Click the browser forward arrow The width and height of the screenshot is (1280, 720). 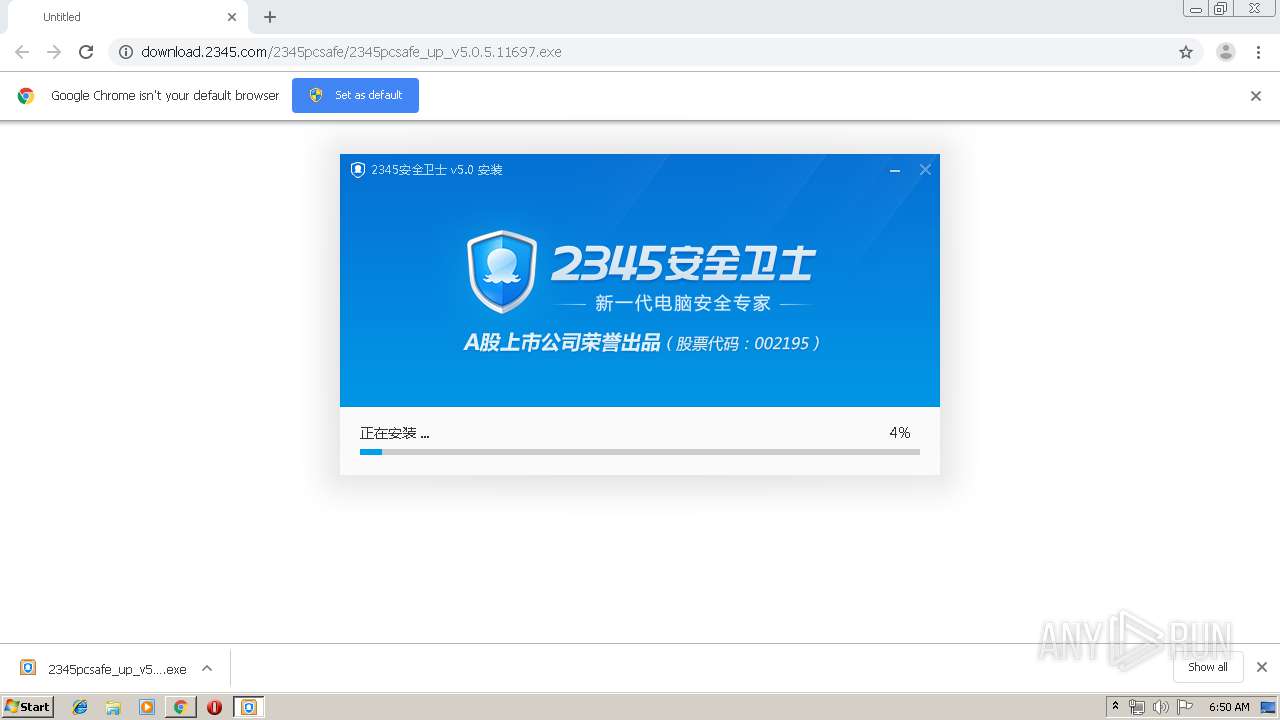pyautogui.click(x=54, y=52)
